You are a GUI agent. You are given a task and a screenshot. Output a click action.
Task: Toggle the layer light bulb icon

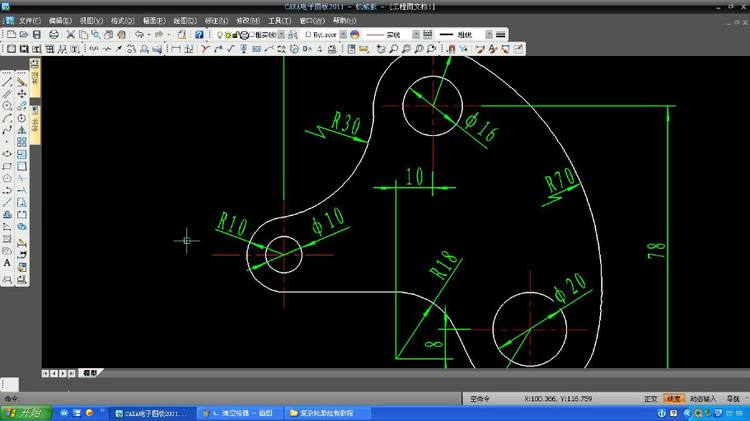[x=220, y=35]
